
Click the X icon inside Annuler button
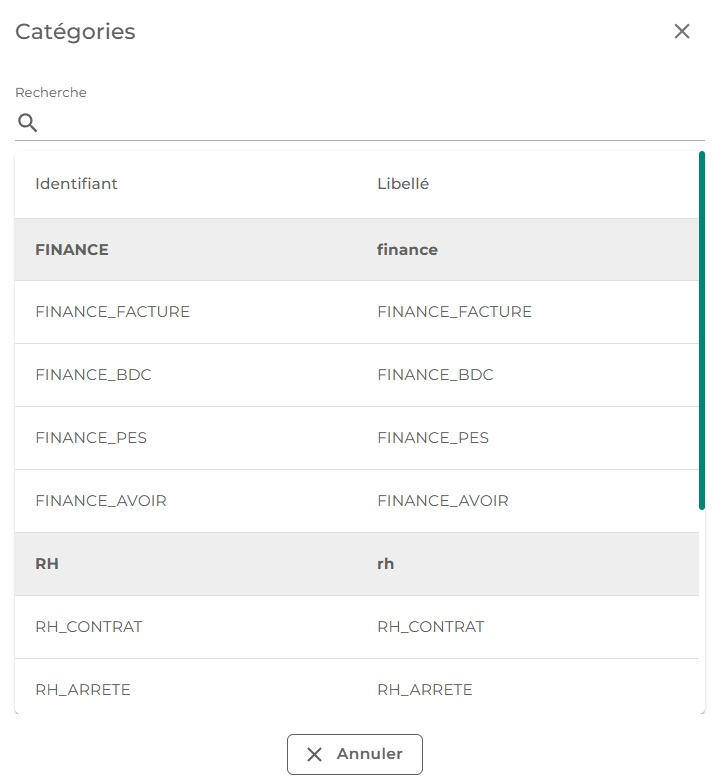tap(314, 754)
